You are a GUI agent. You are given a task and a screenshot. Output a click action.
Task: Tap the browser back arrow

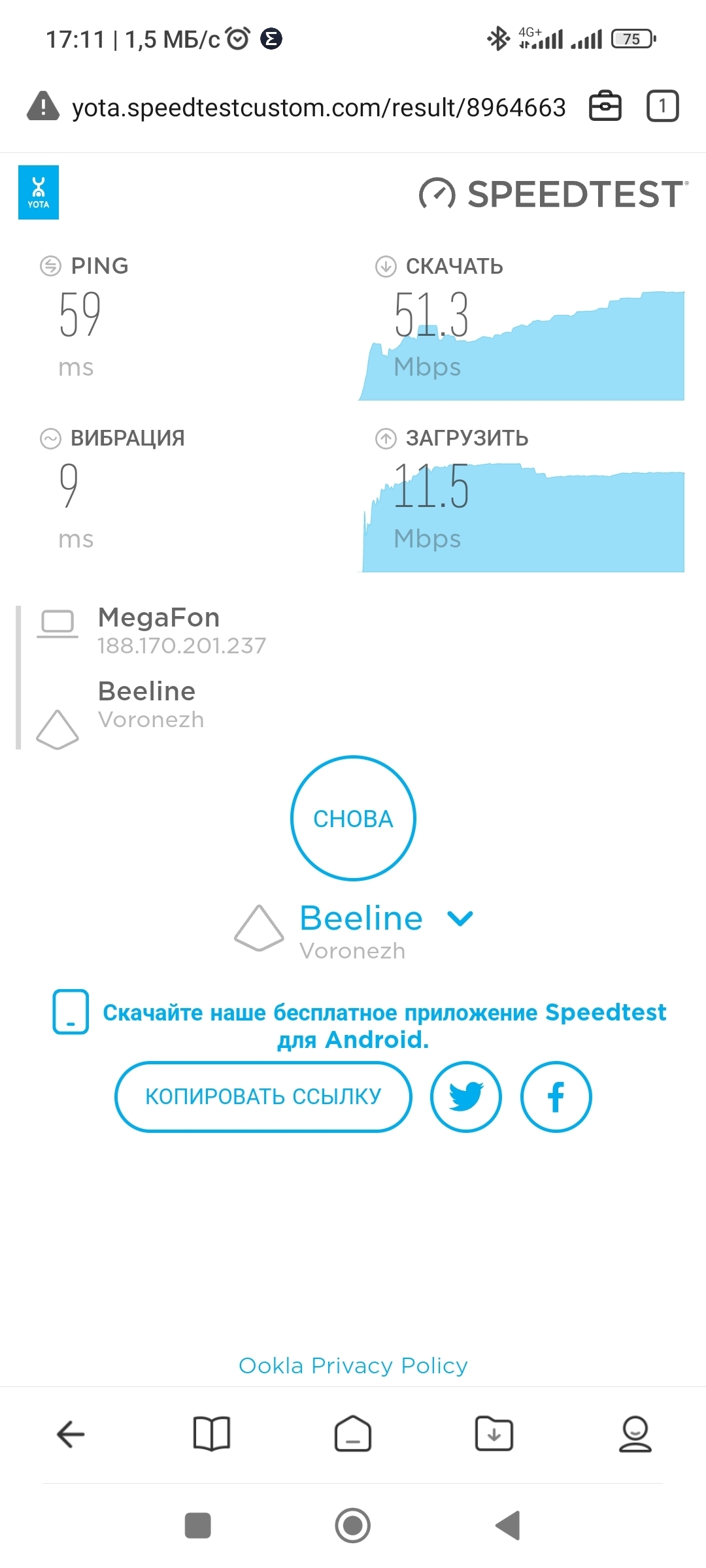tap(71, 1434)
